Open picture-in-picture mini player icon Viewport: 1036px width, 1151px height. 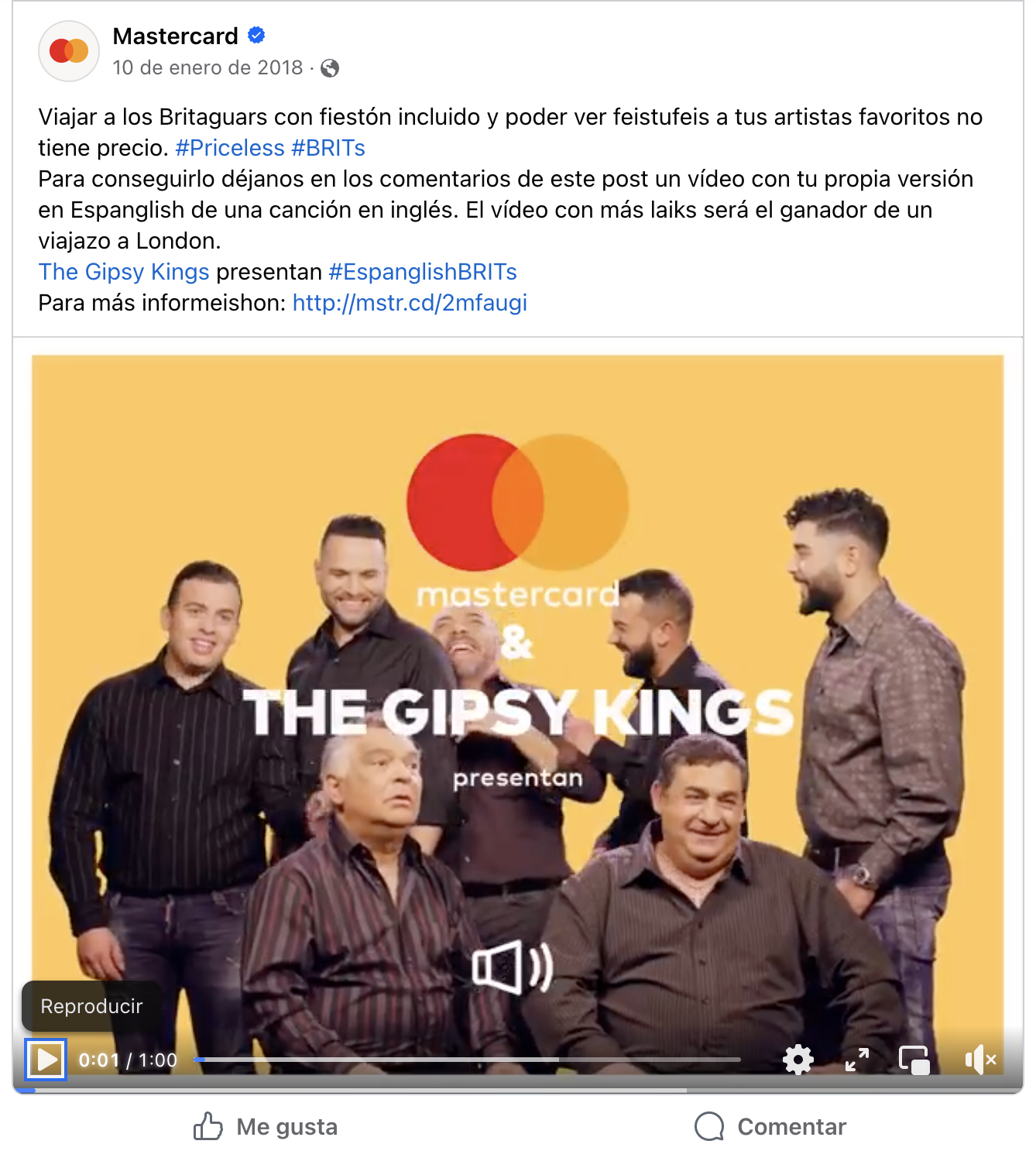(x=914, y=1060)
